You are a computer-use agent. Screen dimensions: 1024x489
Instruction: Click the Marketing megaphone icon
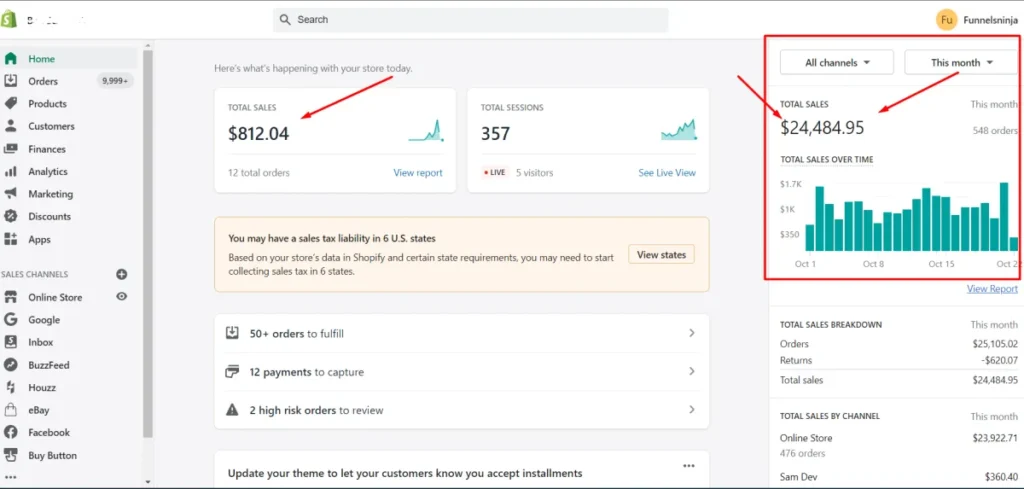pos(10,194)
